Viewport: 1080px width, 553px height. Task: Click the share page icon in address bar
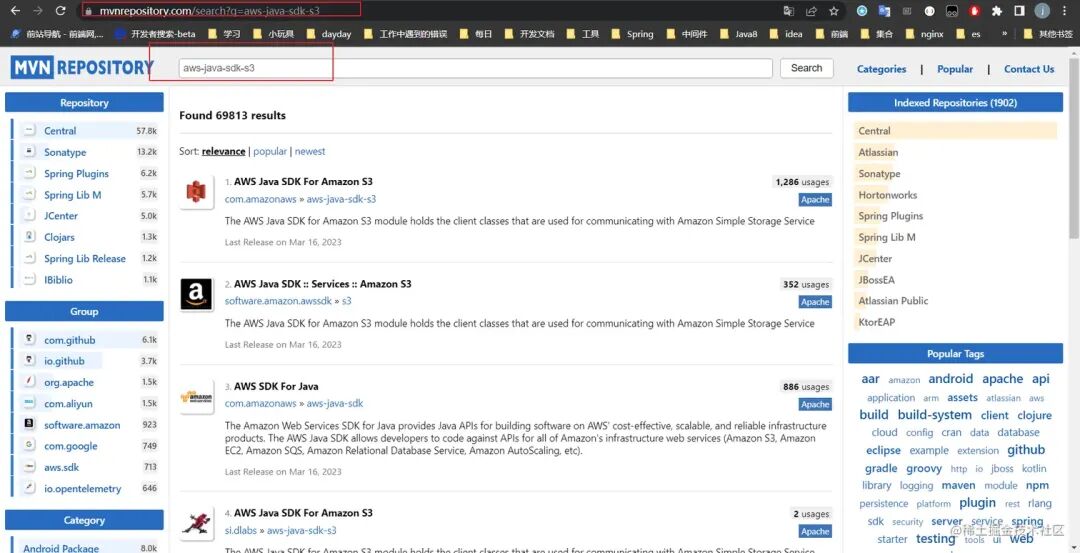[x=811, y=11]
